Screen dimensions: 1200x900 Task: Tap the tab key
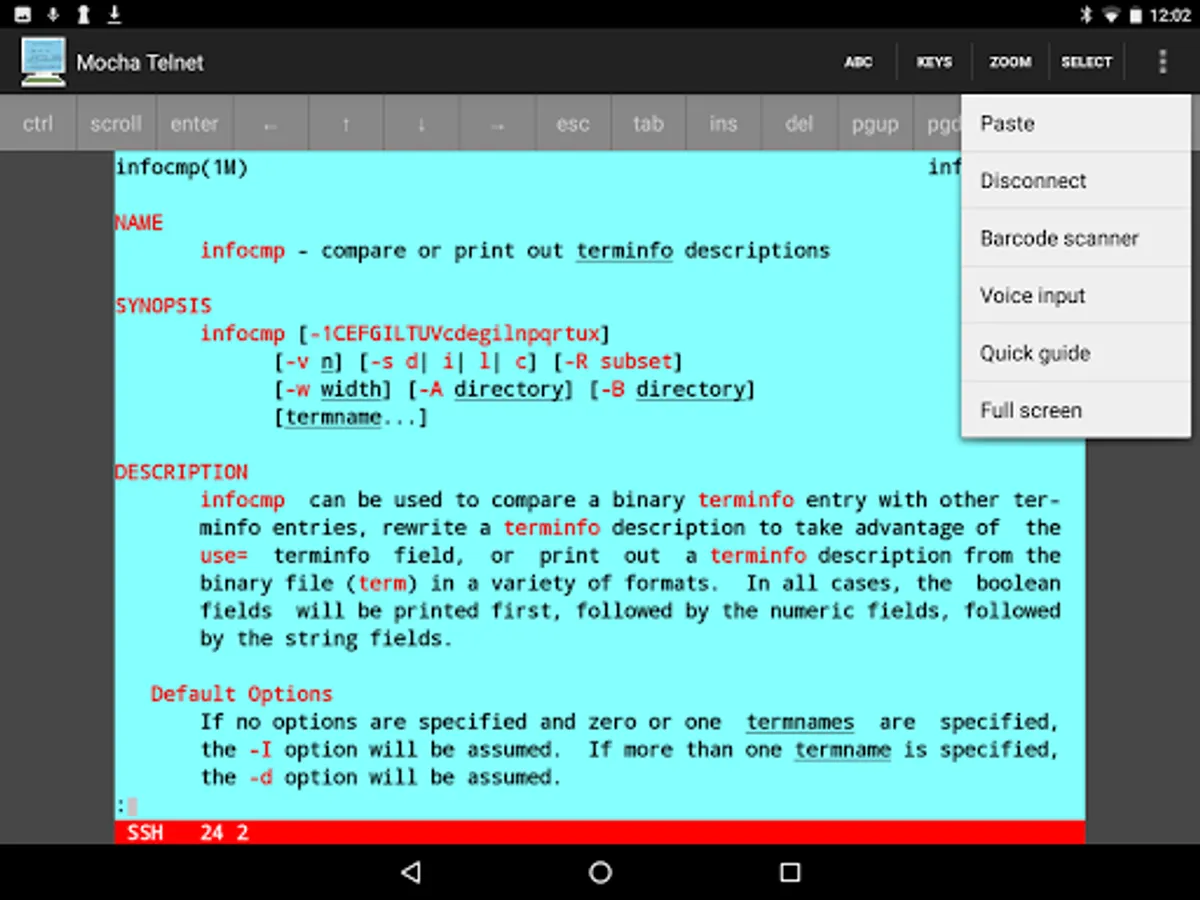click(x=648, y=124)
